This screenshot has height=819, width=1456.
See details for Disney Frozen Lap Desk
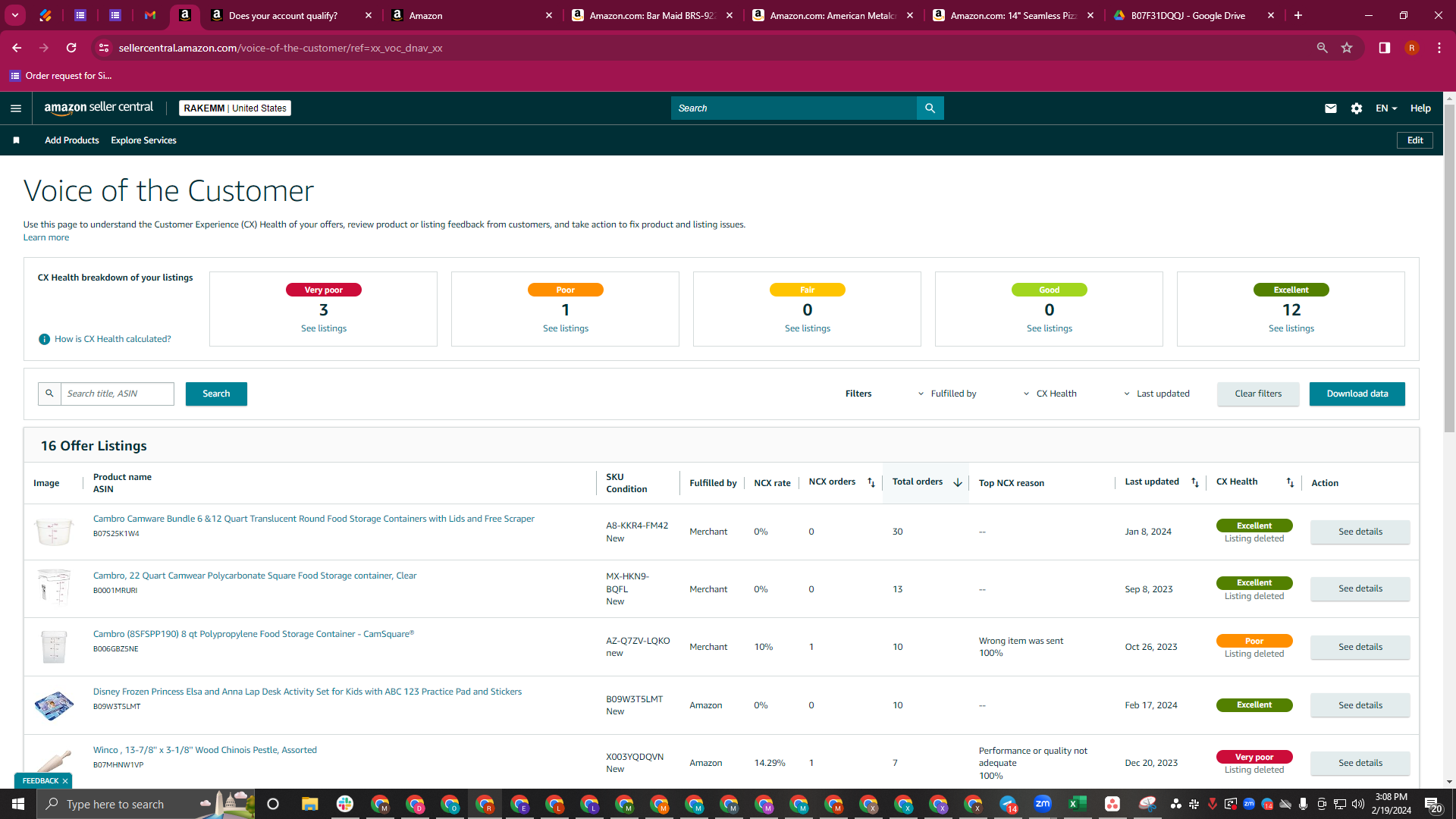pos(1360,705)
